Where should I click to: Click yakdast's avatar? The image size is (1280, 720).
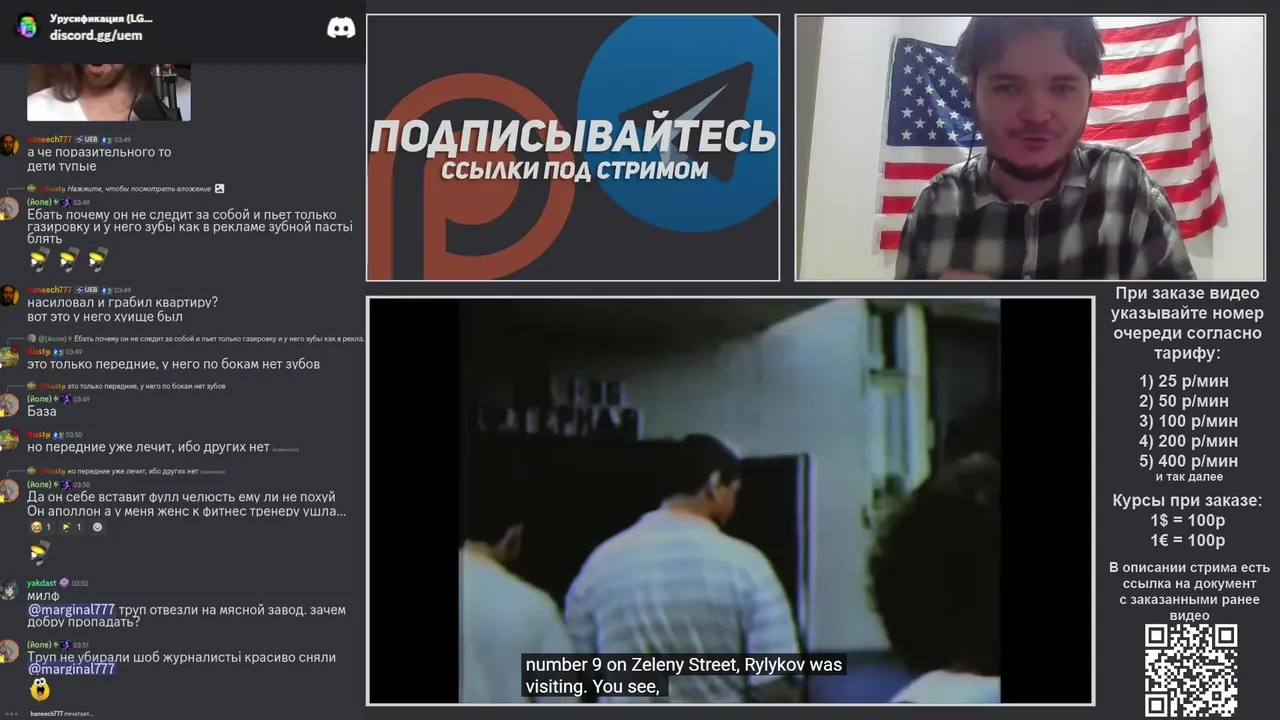[10, 590]
